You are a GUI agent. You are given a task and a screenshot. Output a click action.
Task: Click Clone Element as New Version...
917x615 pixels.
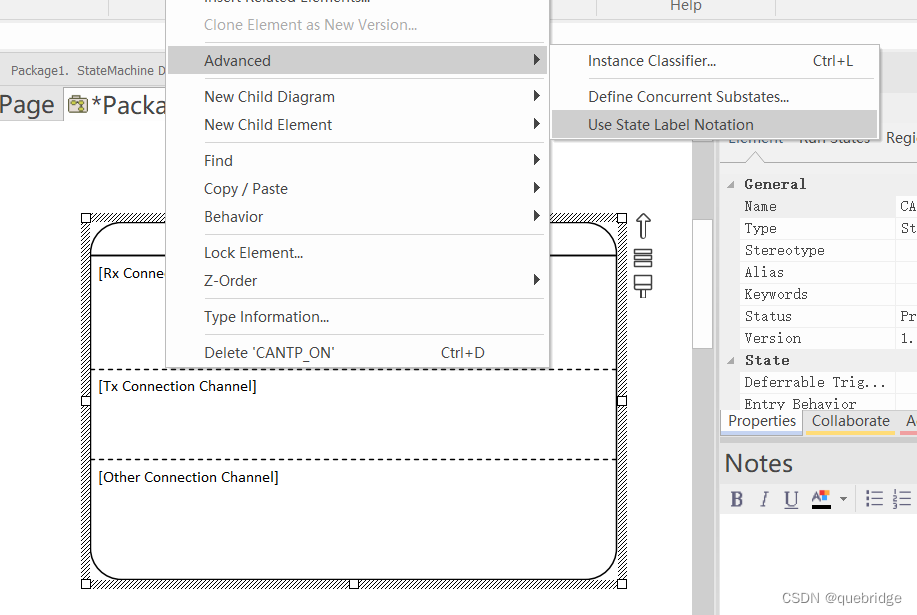pyautogui.click(x=357, y=25)
